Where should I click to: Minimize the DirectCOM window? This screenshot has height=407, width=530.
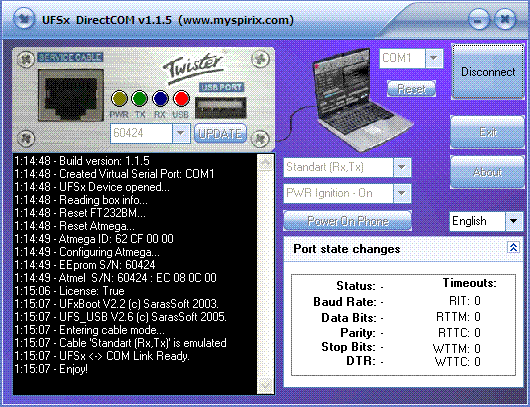pyautogui.click(x=478, y=19)
